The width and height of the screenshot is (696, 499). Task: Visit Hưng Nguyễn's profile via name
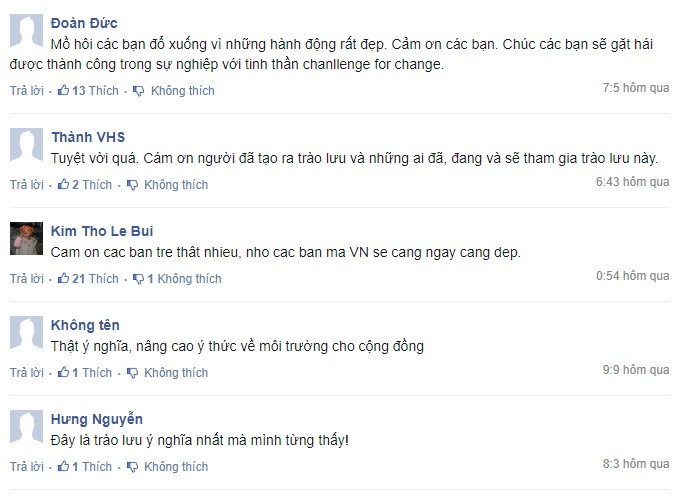[96, 419]
